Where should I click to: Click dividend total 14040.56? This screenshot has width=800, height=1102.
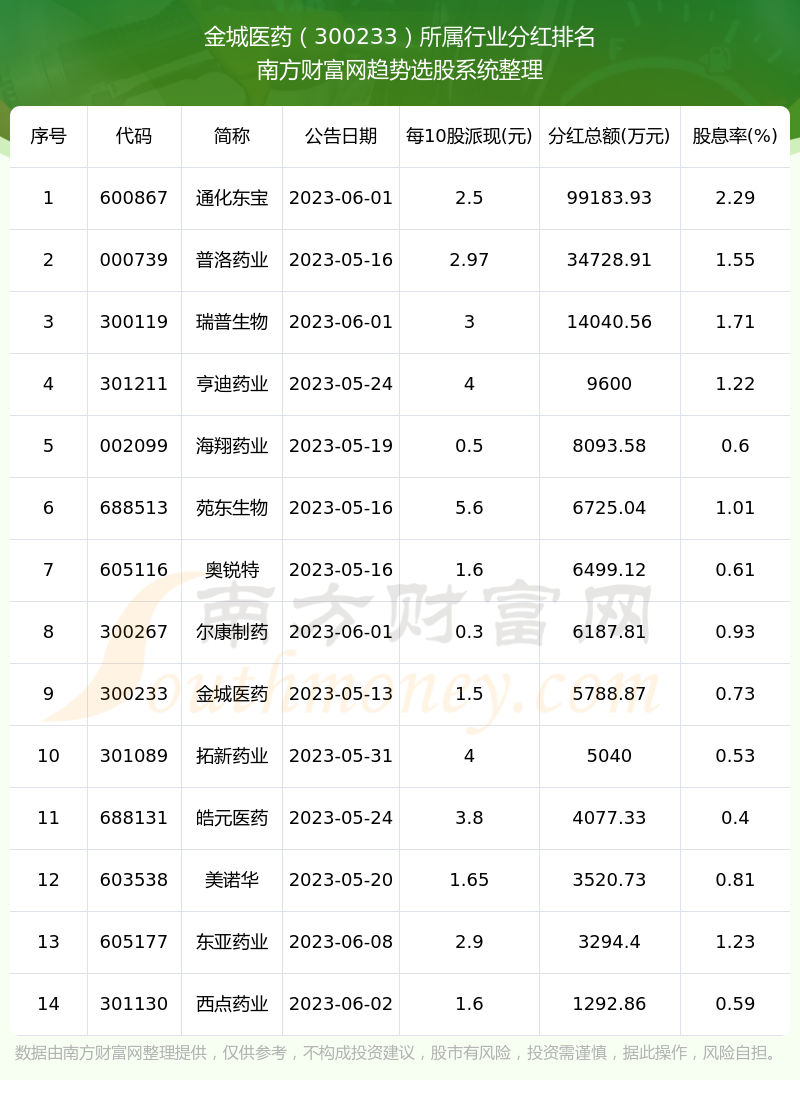[x=609, y=322]
